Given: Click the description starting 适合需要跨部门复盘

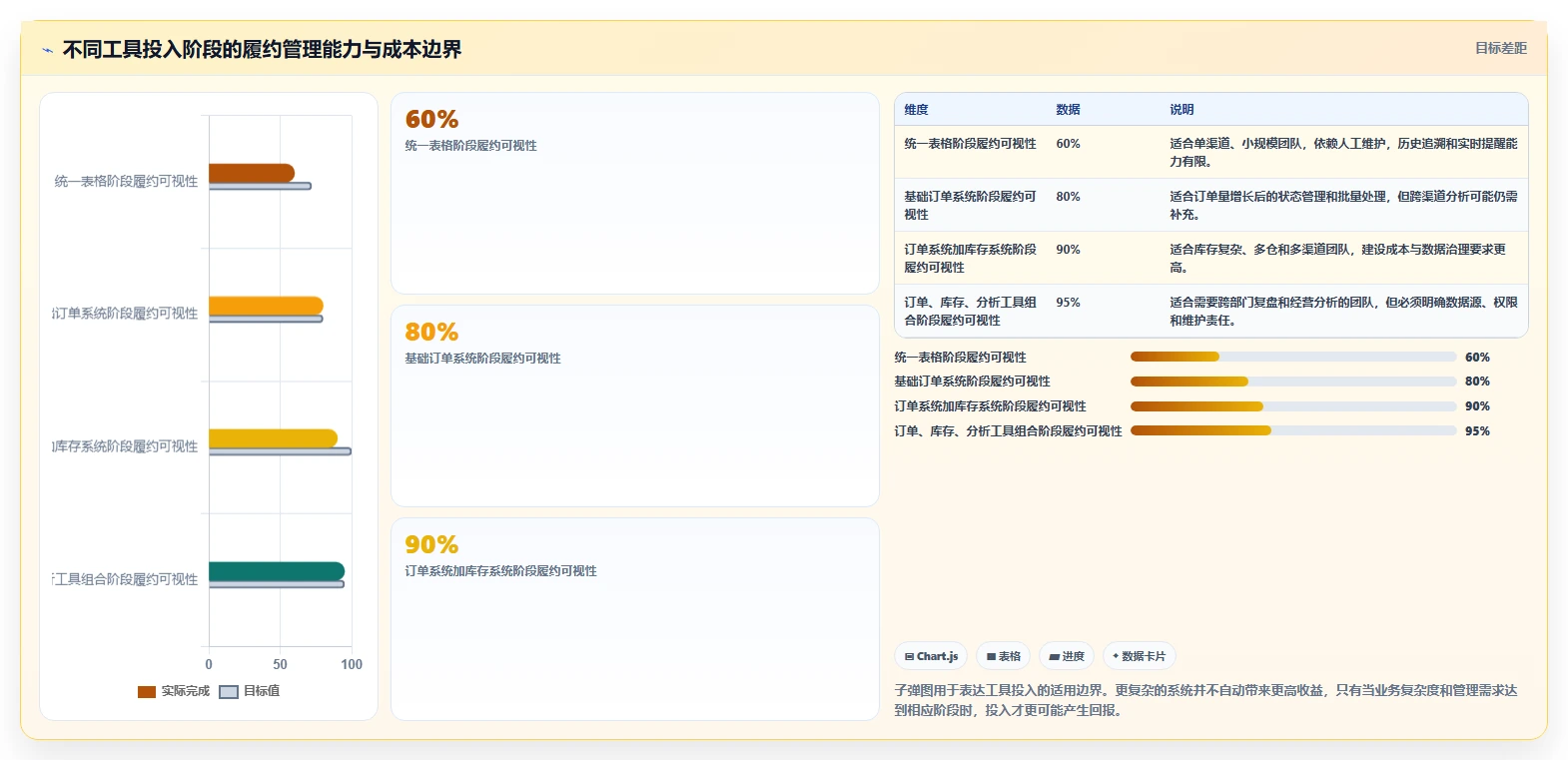Looking at the screenshot, I should pyautogui.click(x=1344, y=312).
